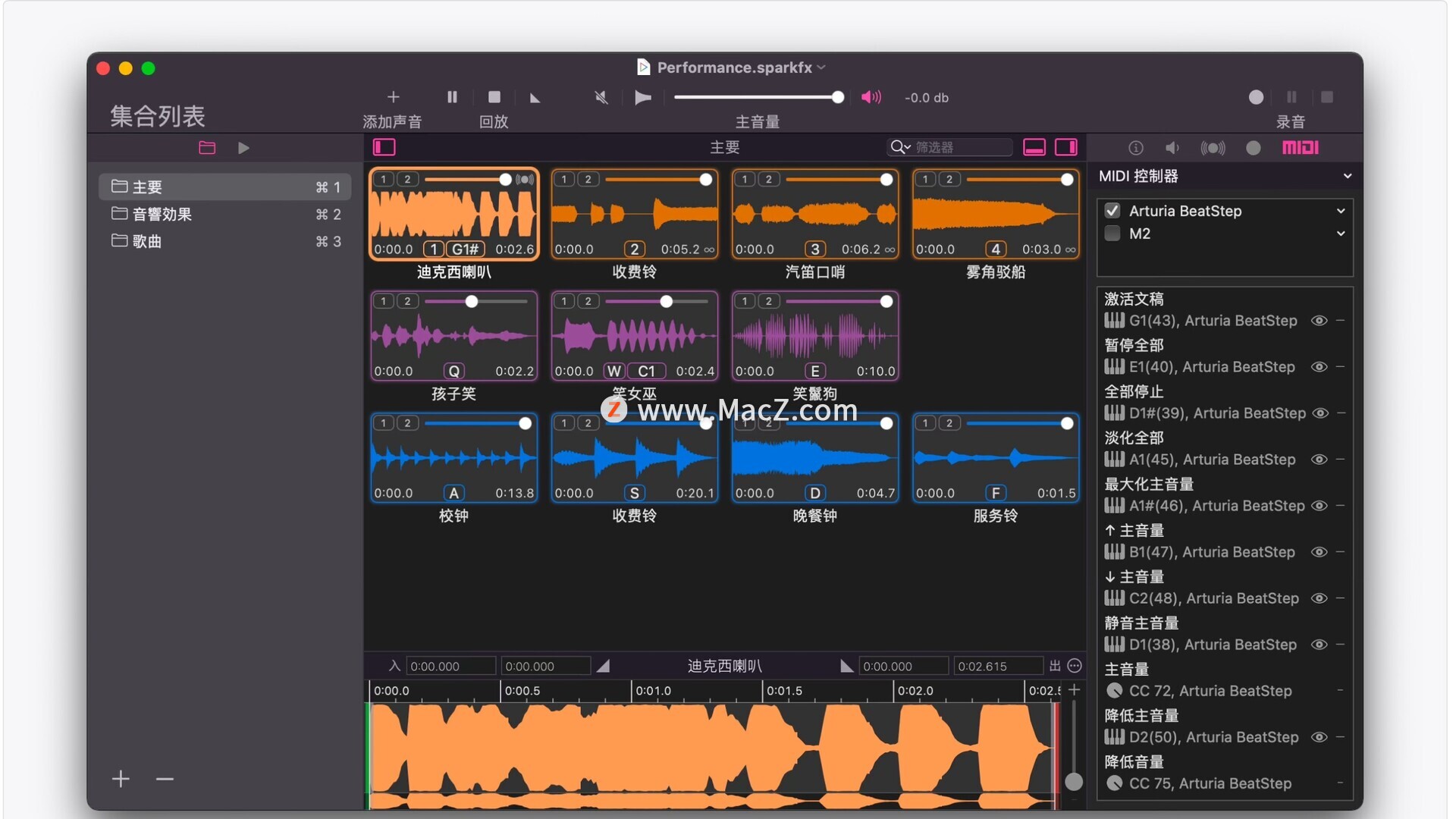Select the 校钟 sound tile
This screenshot has width=1456, height=819.
(453, 459)
